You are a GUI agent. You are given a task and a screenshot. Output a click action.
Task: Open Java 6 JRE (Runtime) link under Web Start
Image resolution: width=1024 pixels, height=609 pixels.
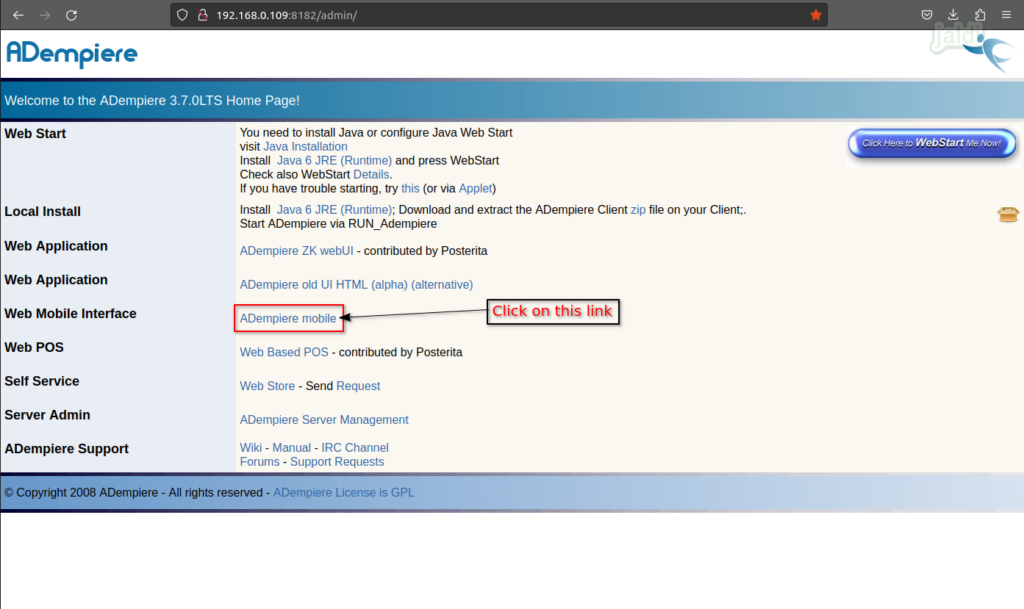point(334,161)
